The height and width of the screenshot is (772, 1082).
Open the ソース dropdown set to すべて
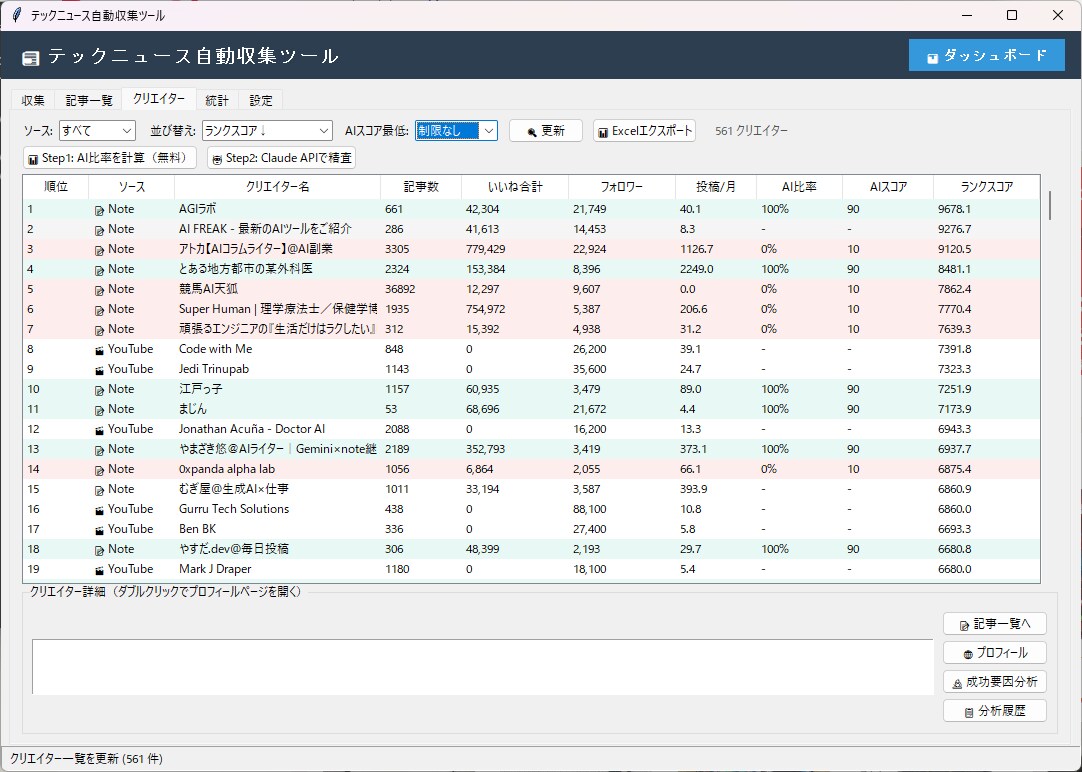pos(97,130)
